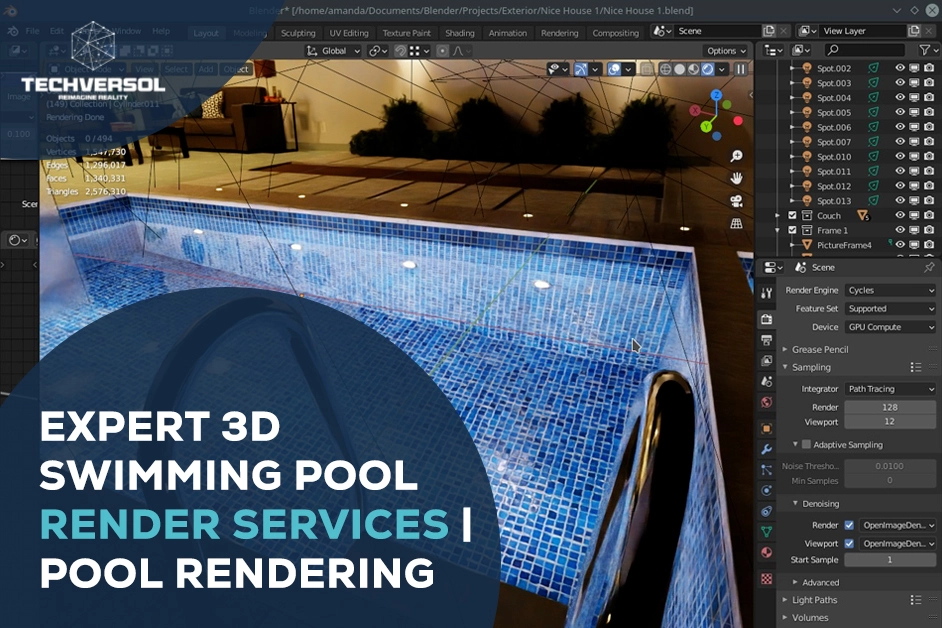
Task: Enable the Adaptive Sampling checkbox
Action: [804, 443]
